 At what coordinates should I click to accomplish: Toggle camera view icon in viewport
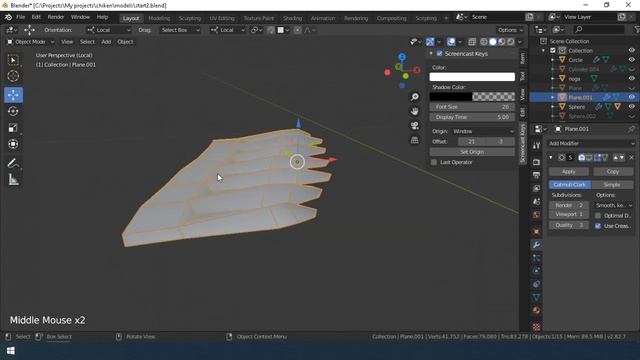click(x=415, y=125)
